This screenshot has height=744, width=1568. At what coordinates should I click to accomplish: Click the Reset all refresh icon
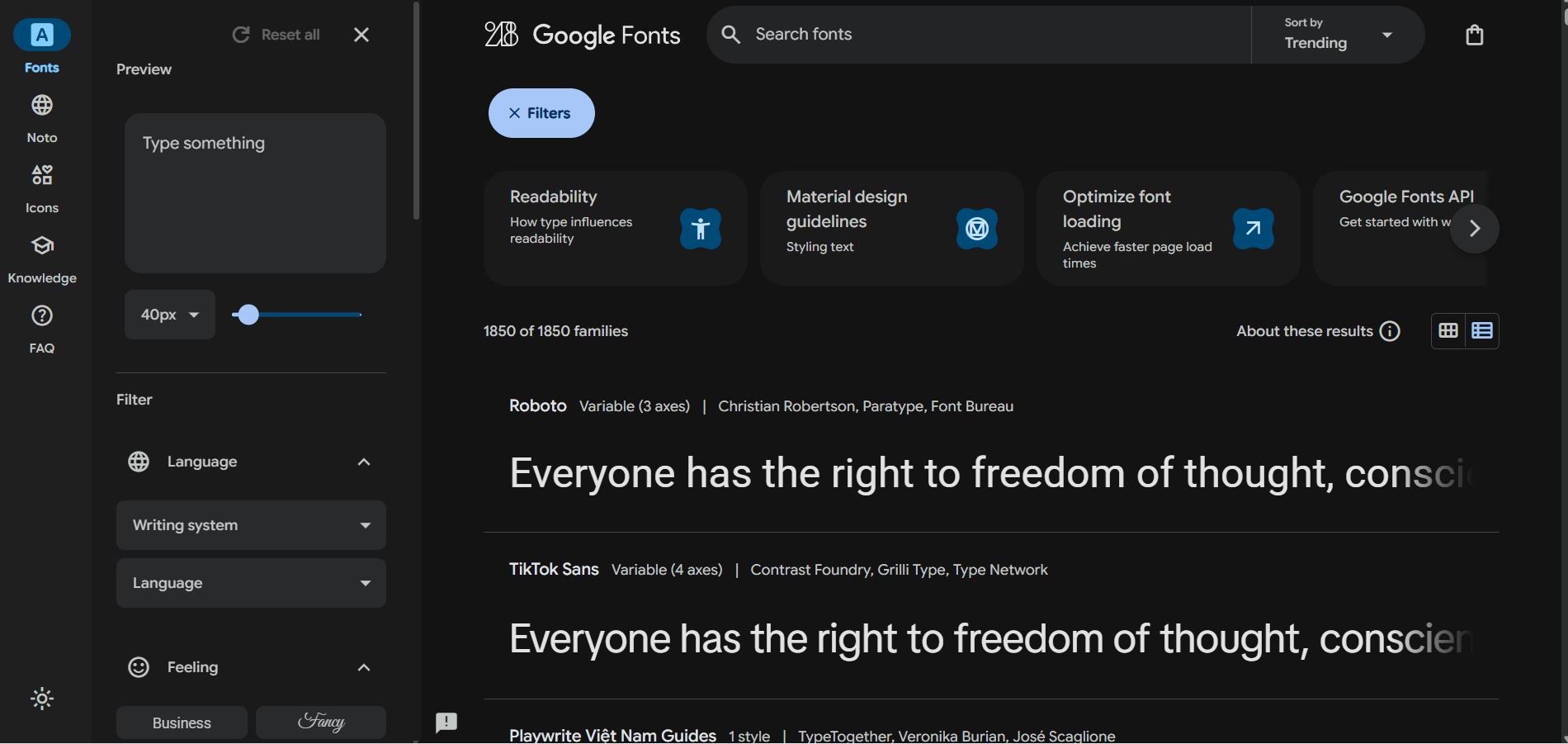click(241, 35)
